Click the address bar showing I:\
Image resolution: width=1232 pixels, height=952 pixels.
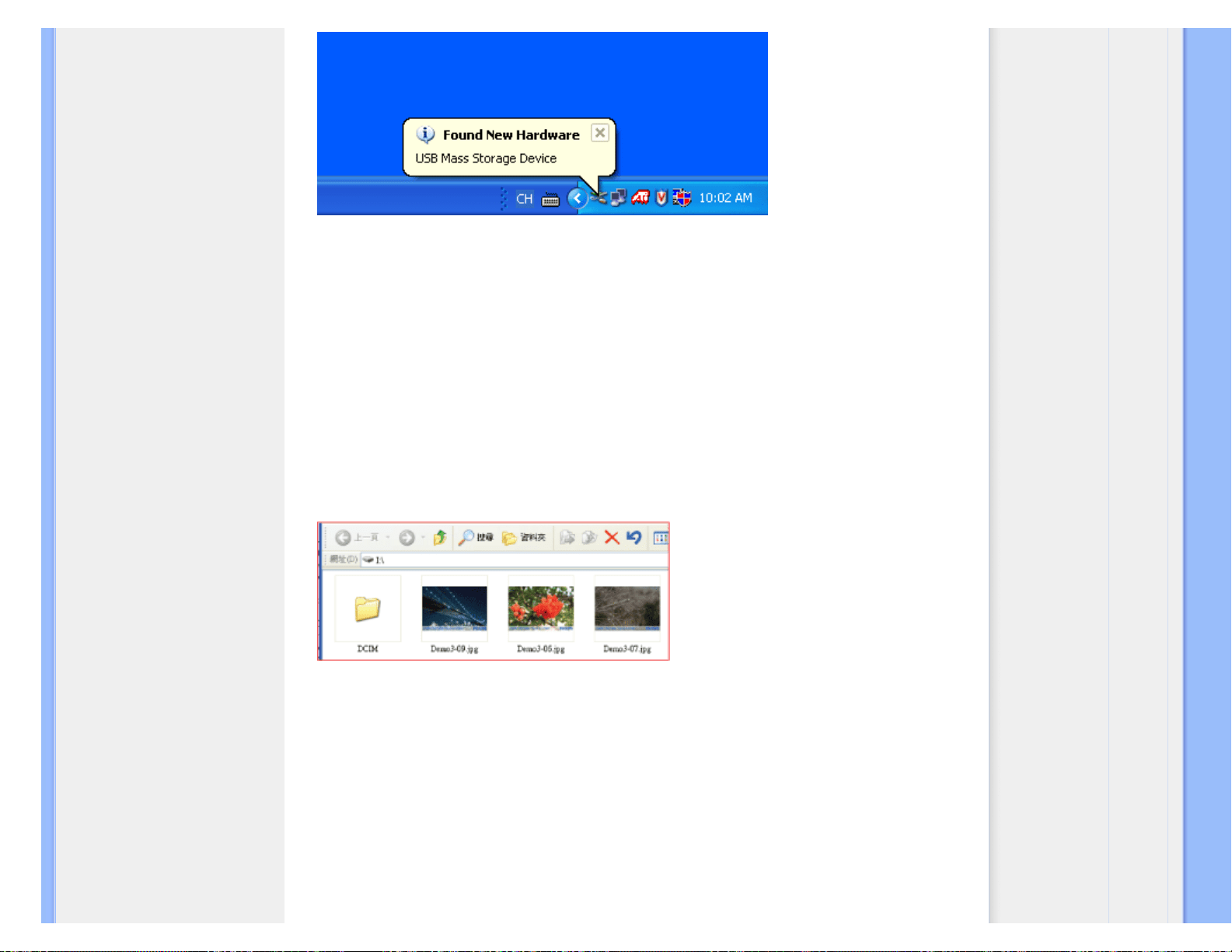click(x=514, y=560)
